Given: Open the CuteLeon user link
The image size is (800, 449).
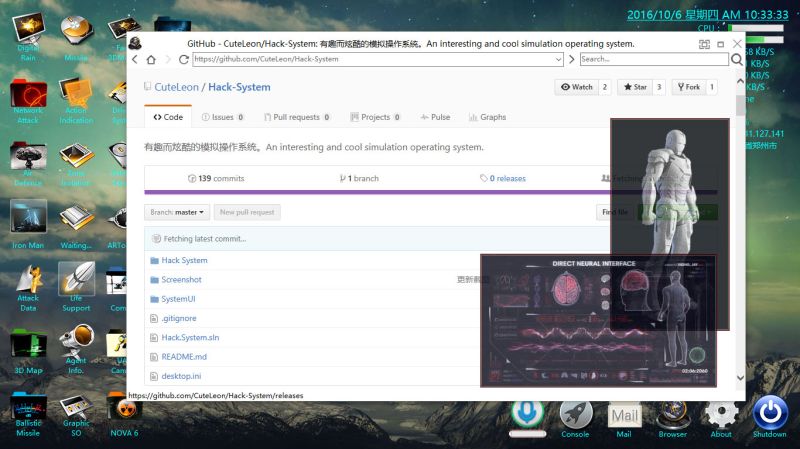Looking at the screenshot, I should click(x=177, y=87).
